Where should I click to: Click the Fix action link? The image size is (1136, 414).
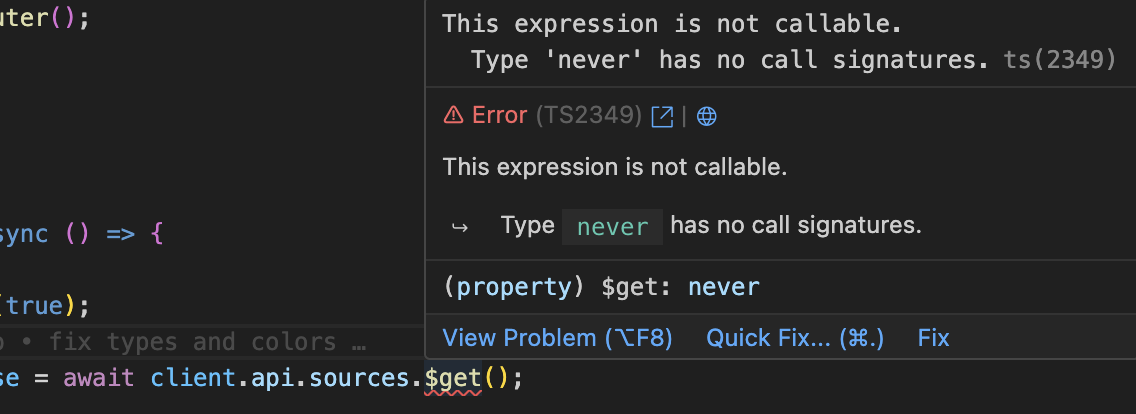pos(933,338)
